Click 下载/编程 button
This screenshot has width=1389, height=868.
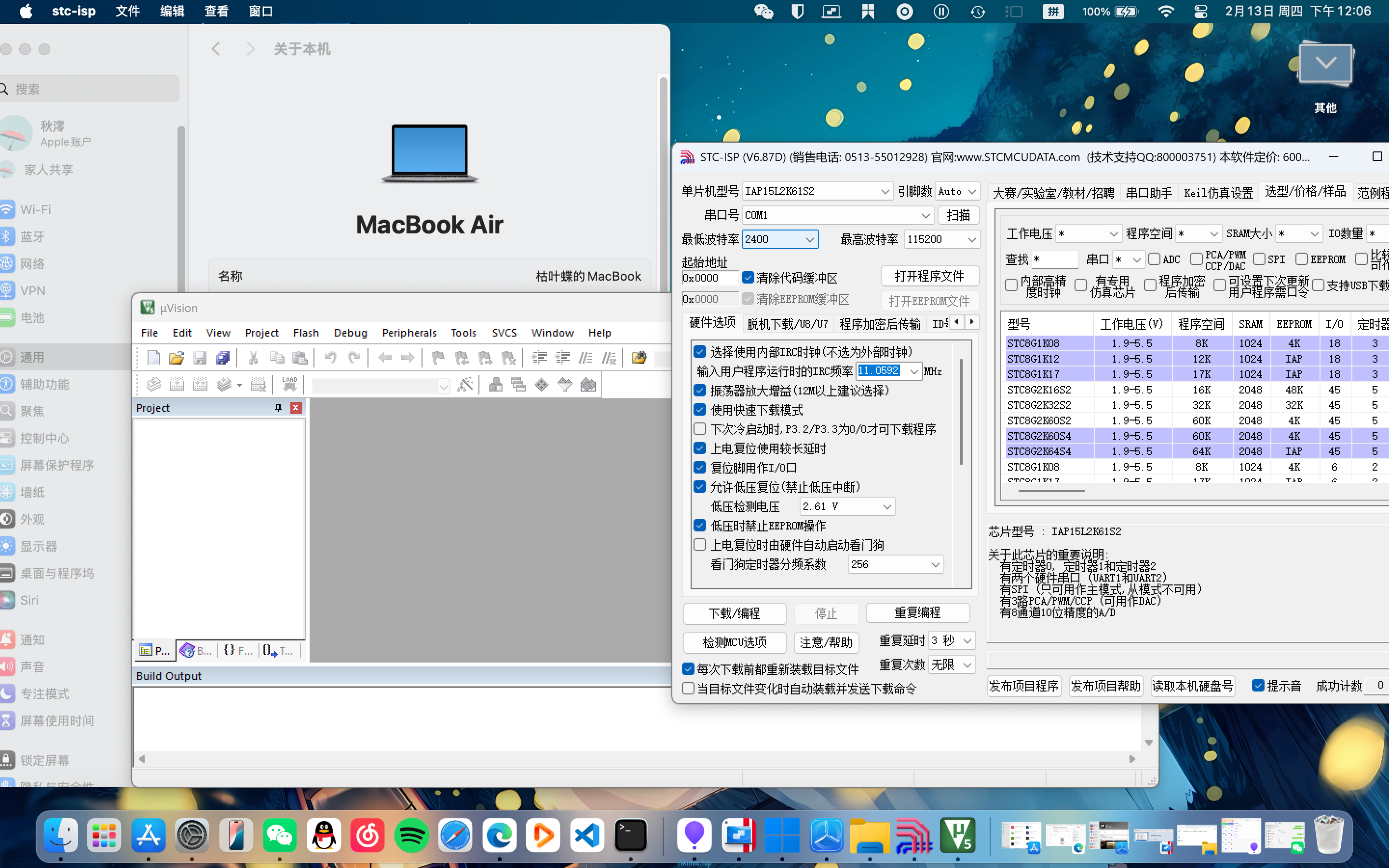tap(734, 613)
